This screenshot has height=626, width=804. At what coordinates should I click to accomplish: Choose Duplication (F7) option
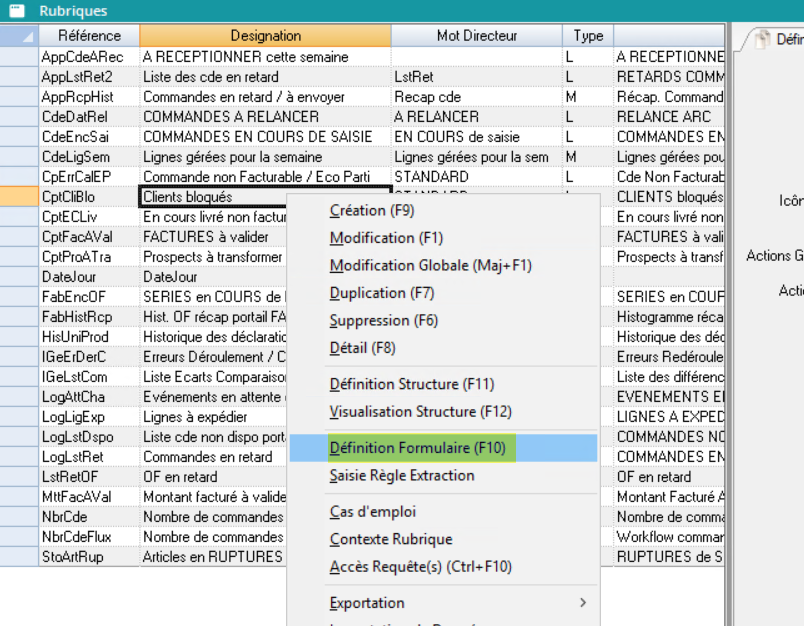pos(382,293)
